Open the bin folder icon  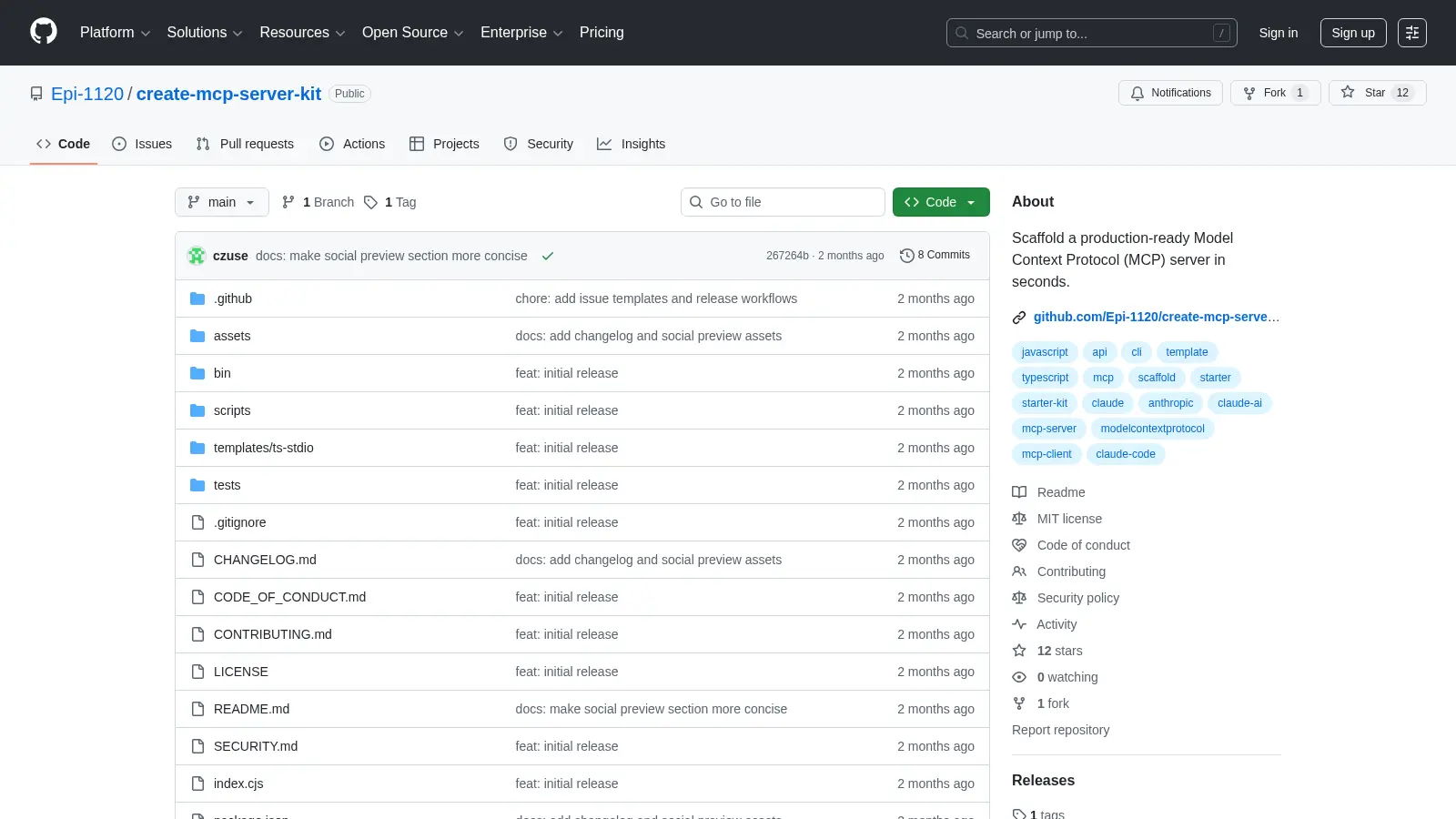pos(197,373)
